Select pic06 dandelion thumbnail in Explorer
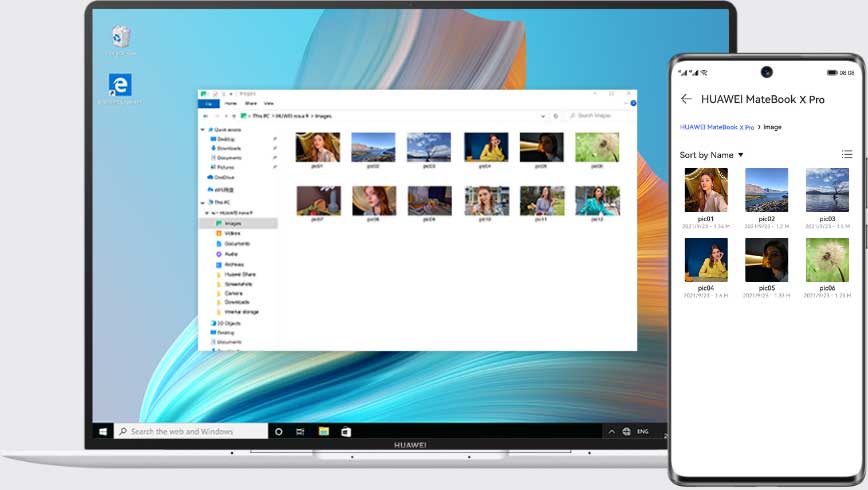The height and width of the screenshot is (490, 868). [x=597, y=149]
